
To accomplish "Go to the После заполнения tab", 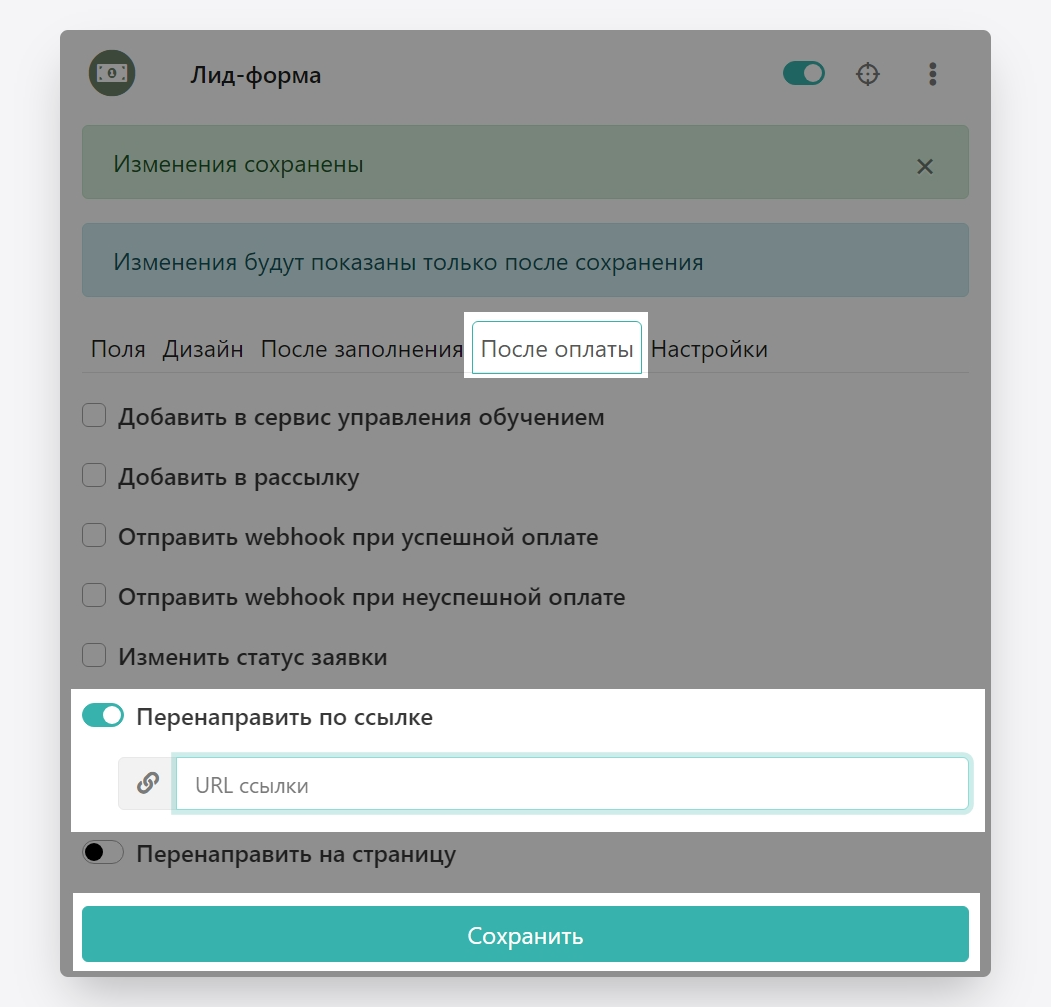I will coord(362,349).
